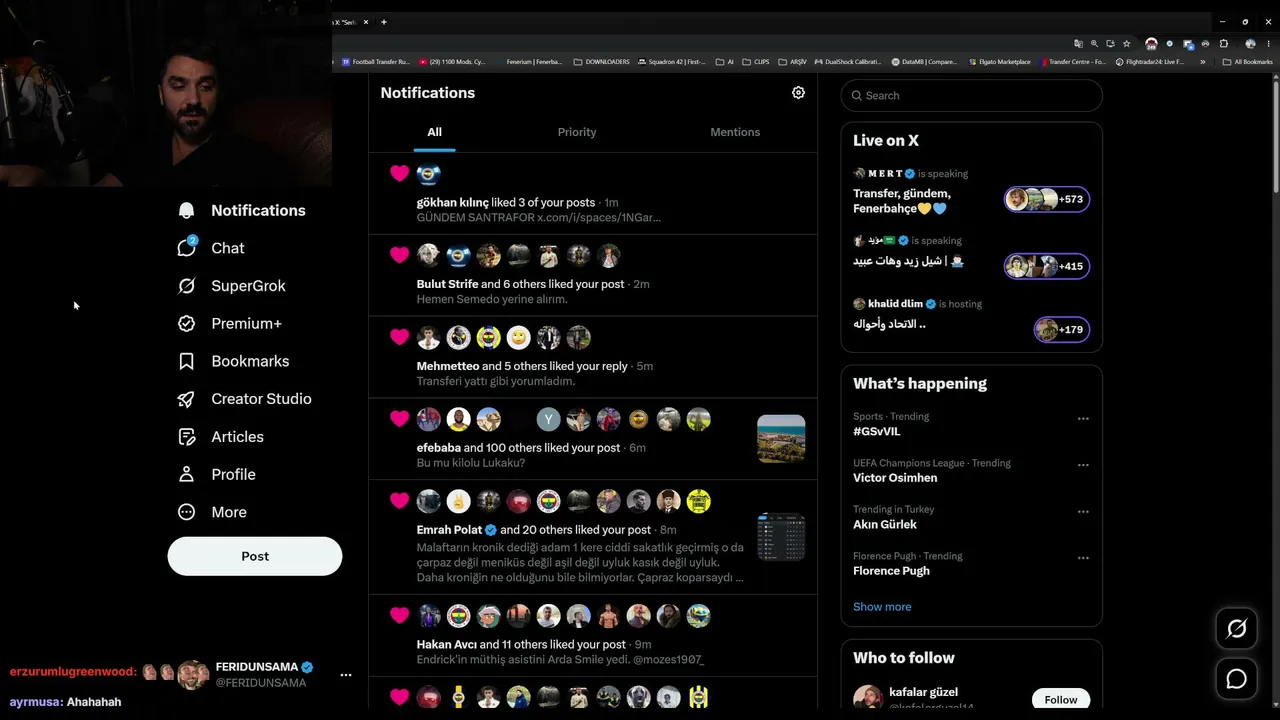Open the Bookmarks icon in the sidebar
The image size is (1280, 720).
click(186, 361)
